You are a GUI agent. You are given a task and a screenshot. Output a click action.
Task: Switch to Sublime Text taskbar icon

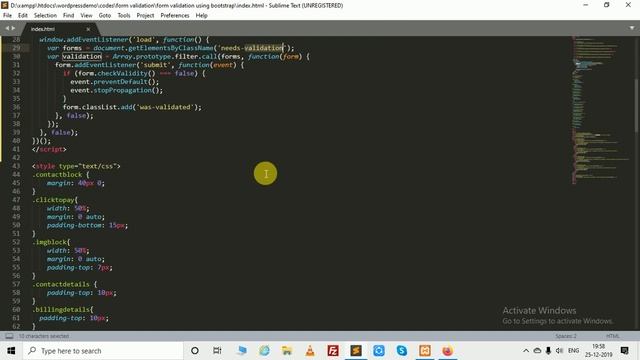356,351
